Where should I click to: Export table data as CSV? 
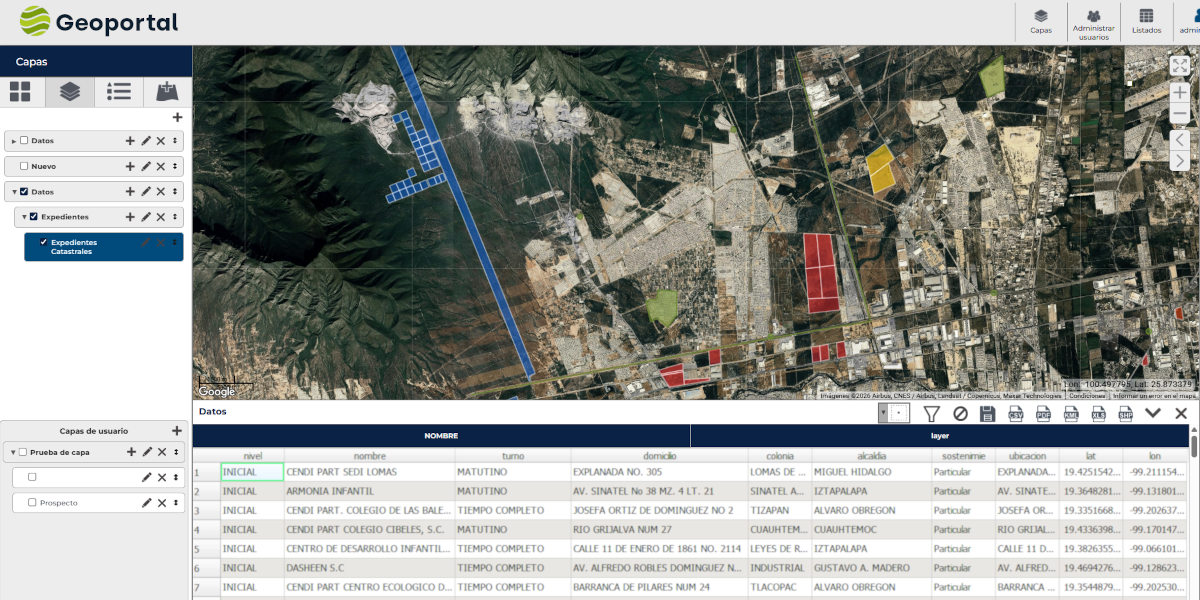(x=1015, y=412)
